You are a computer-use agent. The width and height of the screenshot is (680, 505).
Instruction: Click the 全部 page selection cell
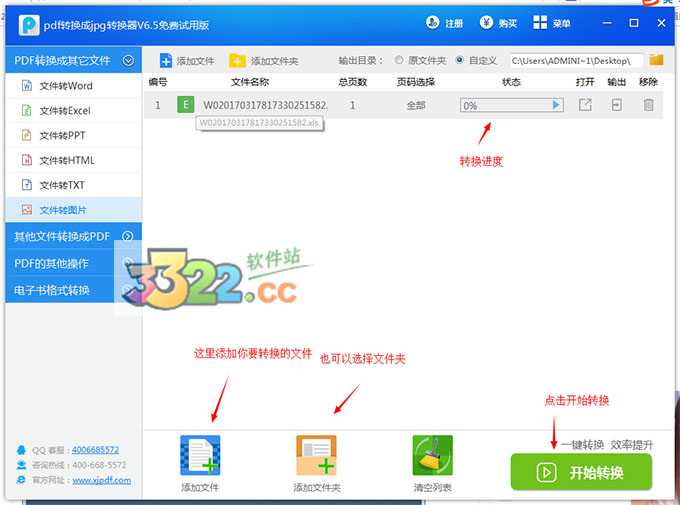coord(416,105)
